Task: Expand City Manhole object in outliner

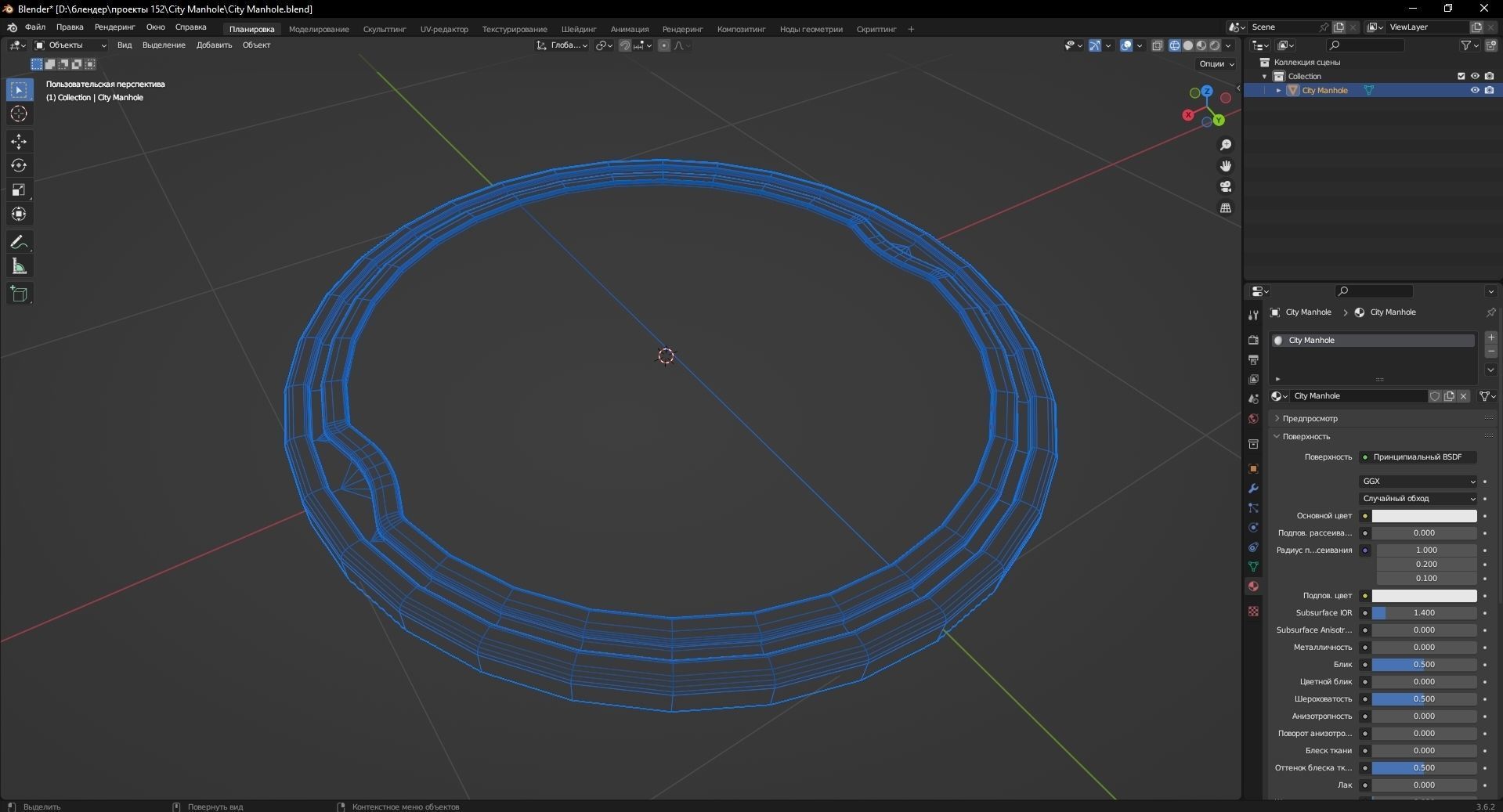Action: (x=1278, y=91)
